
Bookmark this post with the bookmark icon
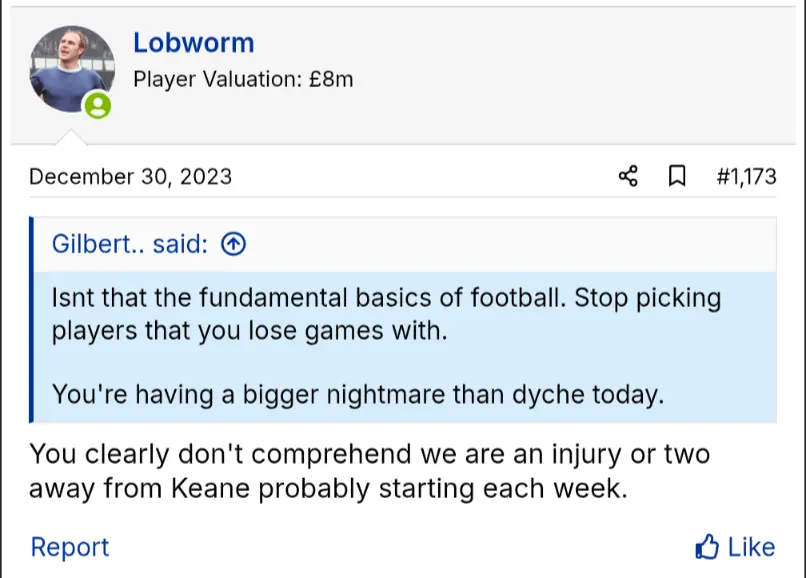coord(677,177)
